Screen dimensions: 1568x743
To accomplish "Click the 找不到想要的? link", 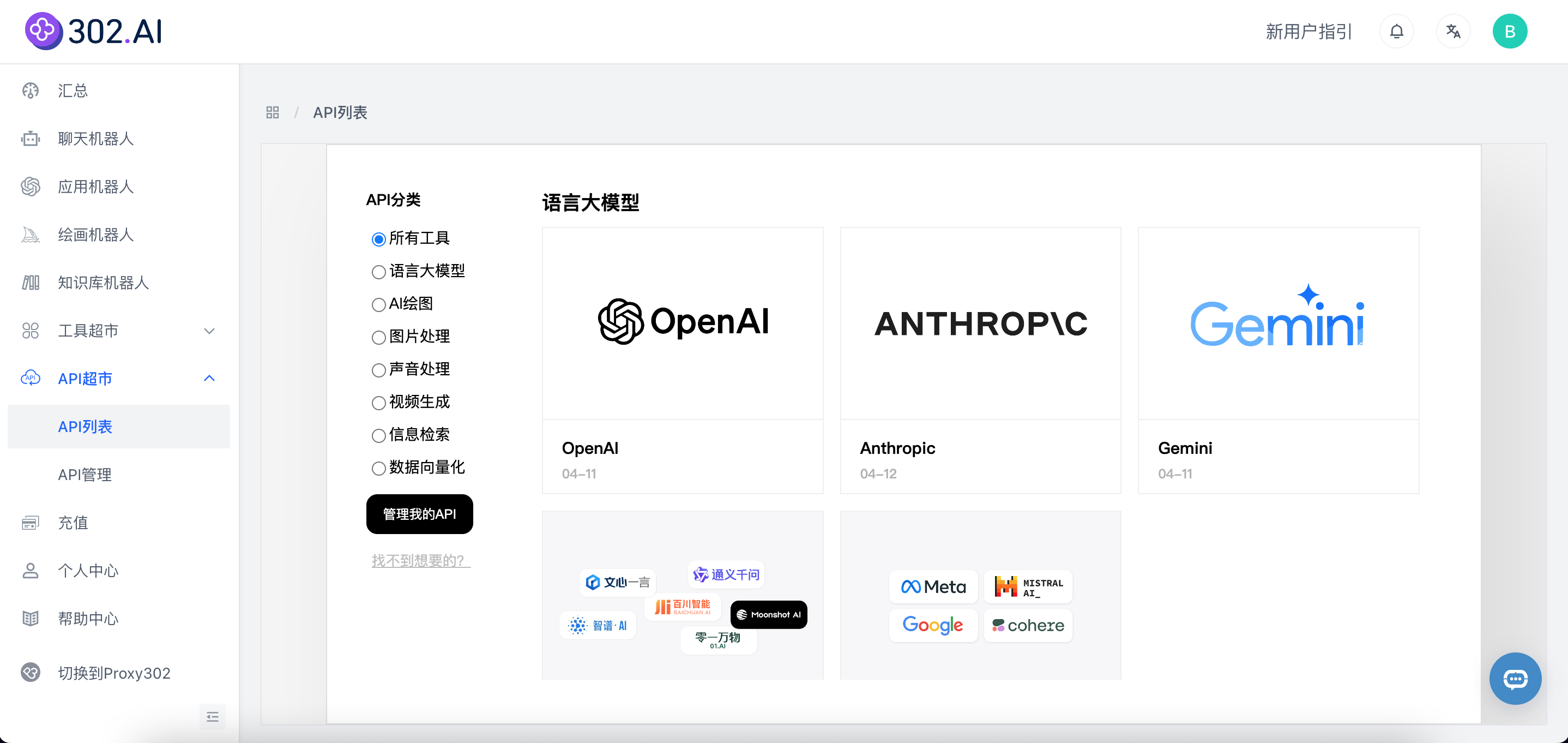I will click(x=420, y=560).
